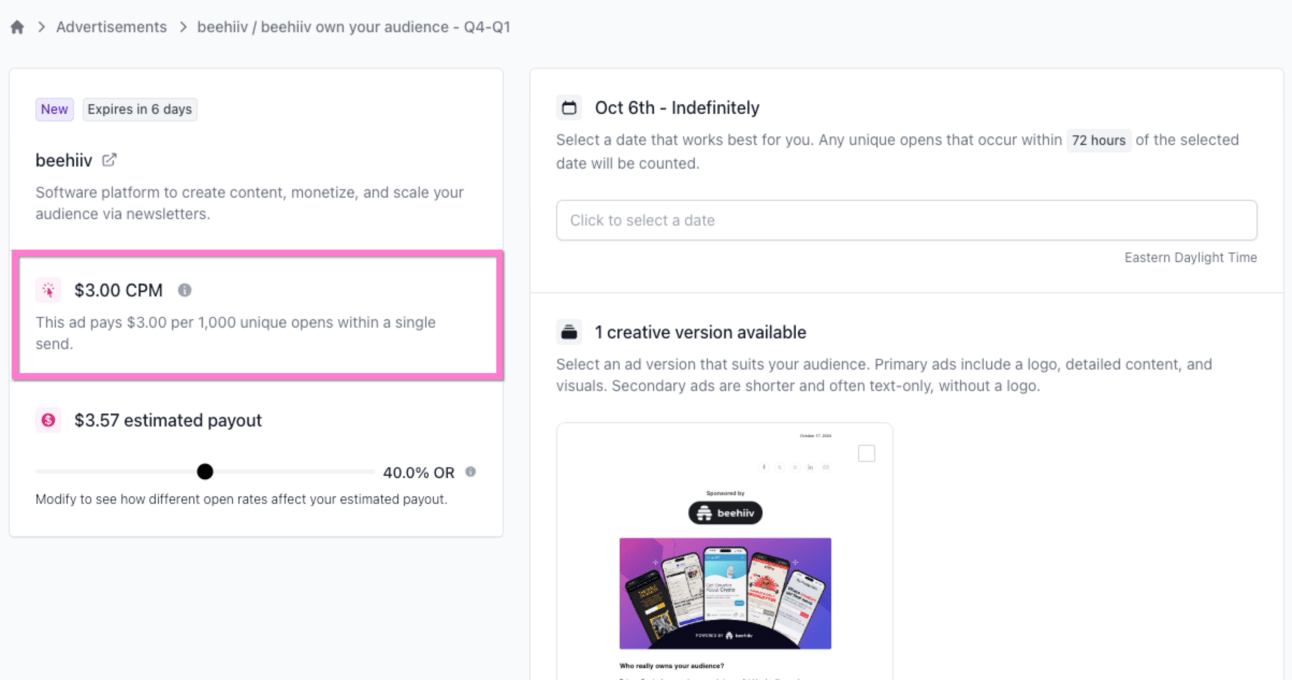Select the calendar icon near Oct 6th
Image resolution: width=1292 pixels, height=680 pixels.
point(570,108)
